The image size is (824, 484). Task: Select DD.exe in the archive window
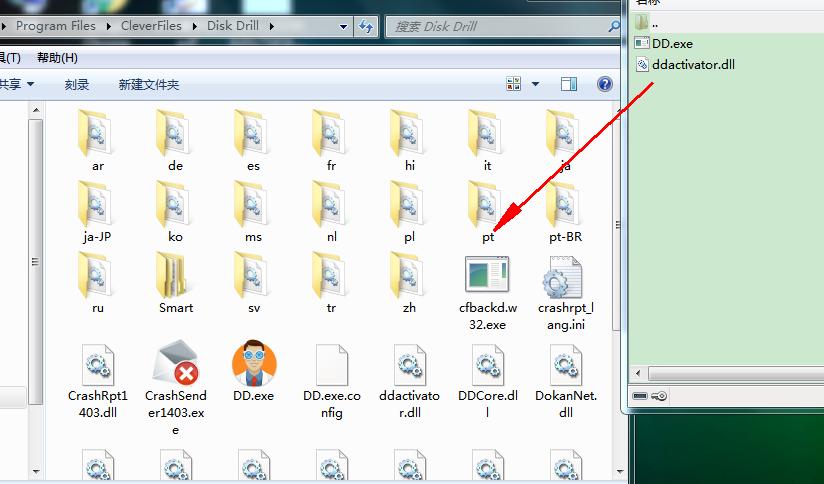(x=663, y=44)
